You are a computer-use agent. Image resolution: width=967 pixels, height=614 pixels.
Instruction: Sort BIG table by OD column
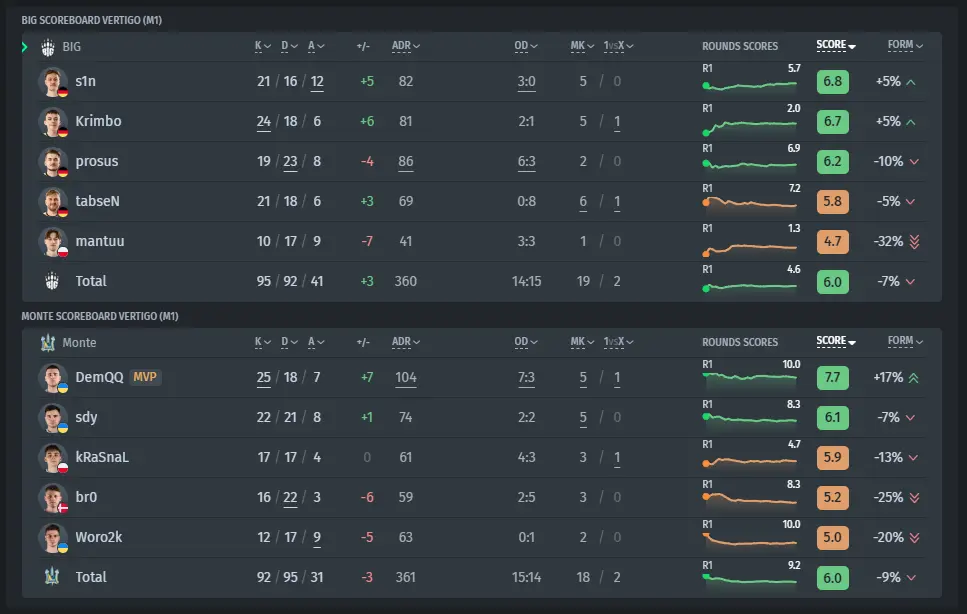[526, 46]
